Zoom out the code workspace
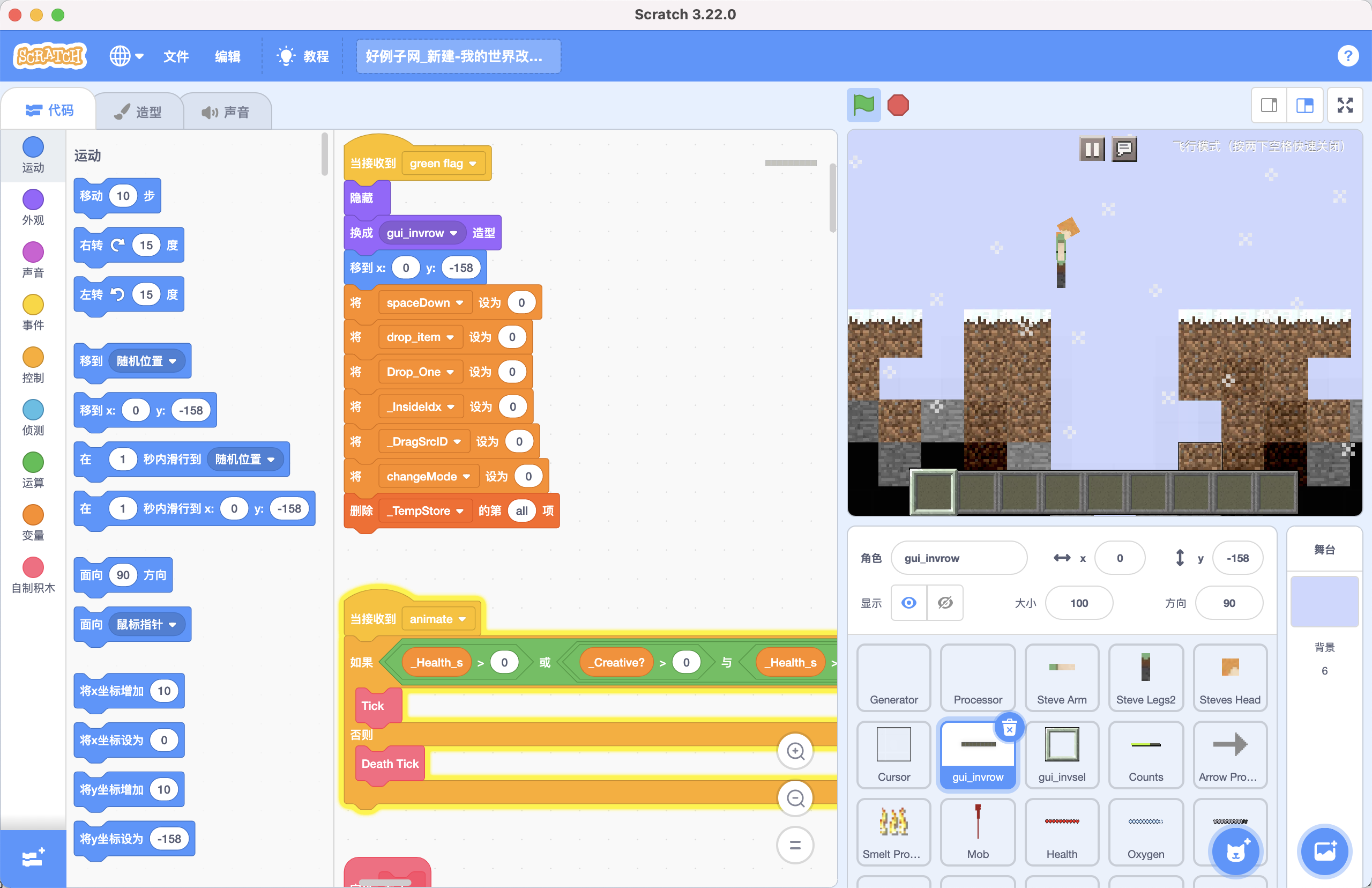This screenshot has width=1372, height=888. (x=795, y=798)
